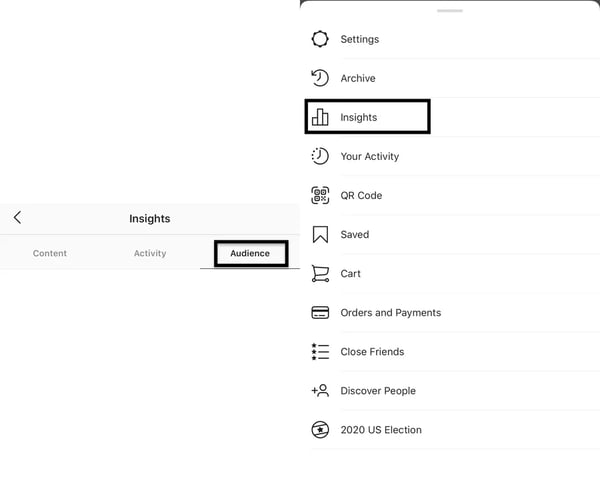Click the Your Activity timer icon
The image size is (600, 480).
(320, 156)
